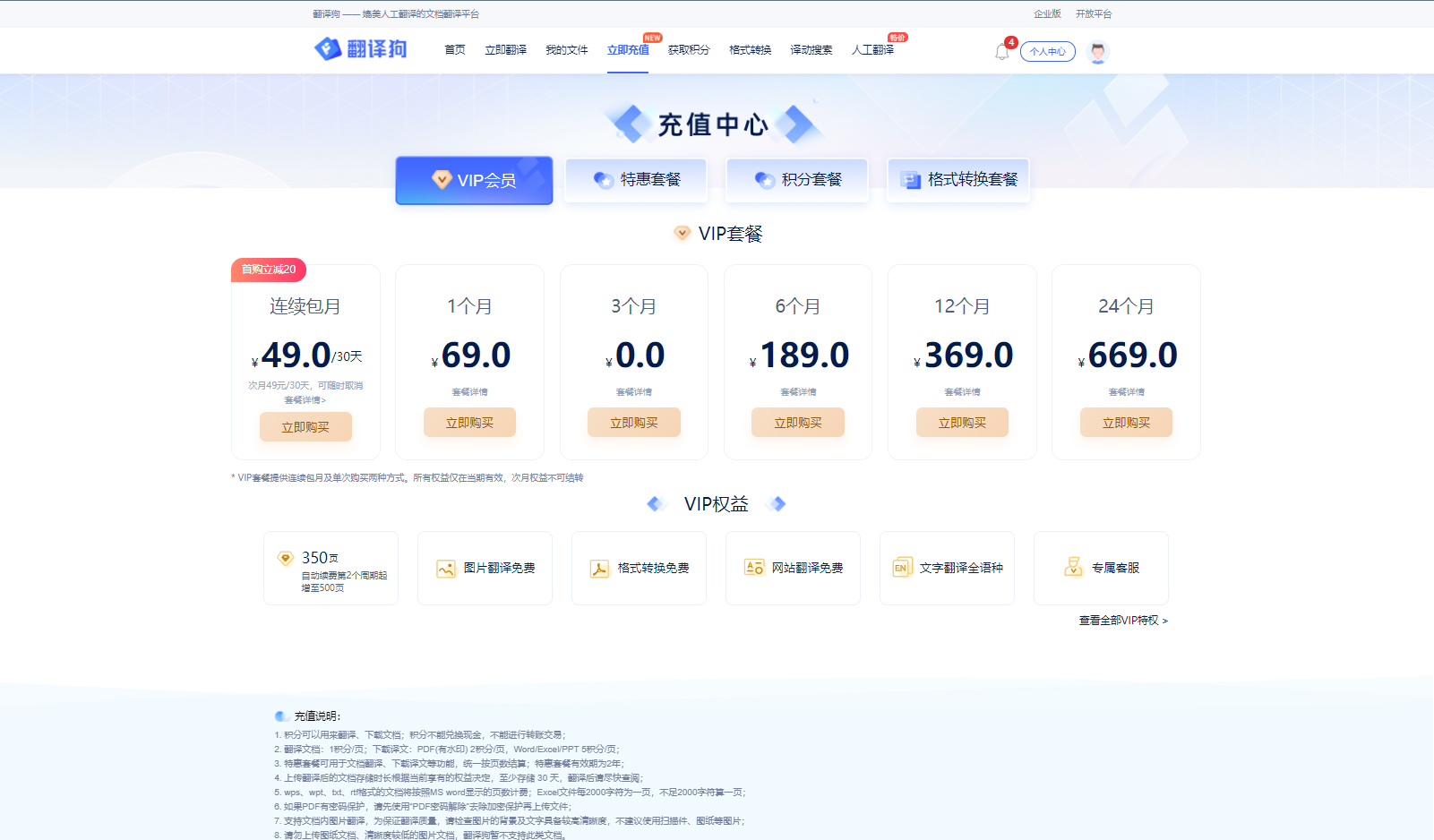Click the notification bell icon
This screenshot has height=840, width=1434.
tap(1001, 52)
